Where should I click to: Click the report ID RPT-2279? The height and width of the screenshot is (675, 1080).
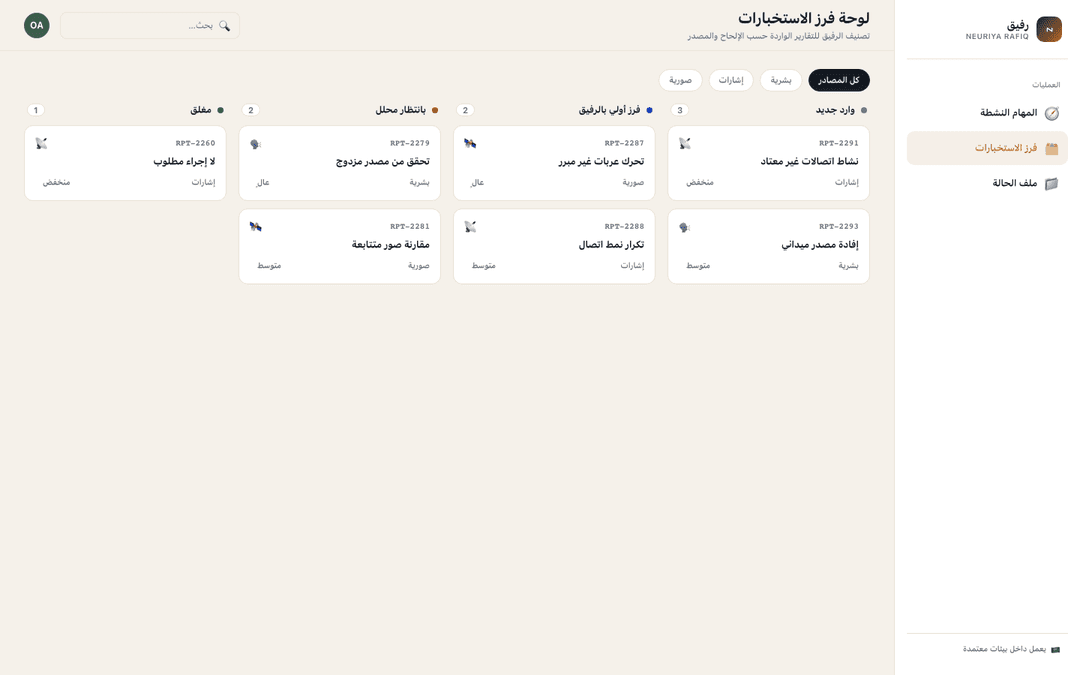coord(410,143)
